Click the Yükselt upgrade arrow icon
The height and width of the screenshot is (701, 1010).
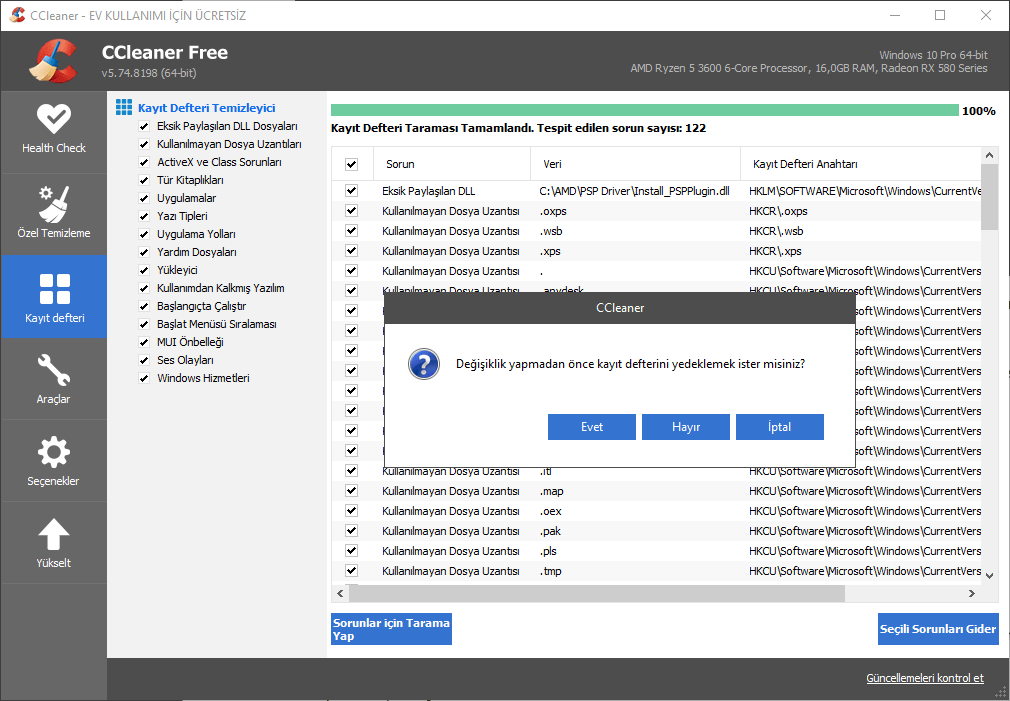[x=54, y=534]
